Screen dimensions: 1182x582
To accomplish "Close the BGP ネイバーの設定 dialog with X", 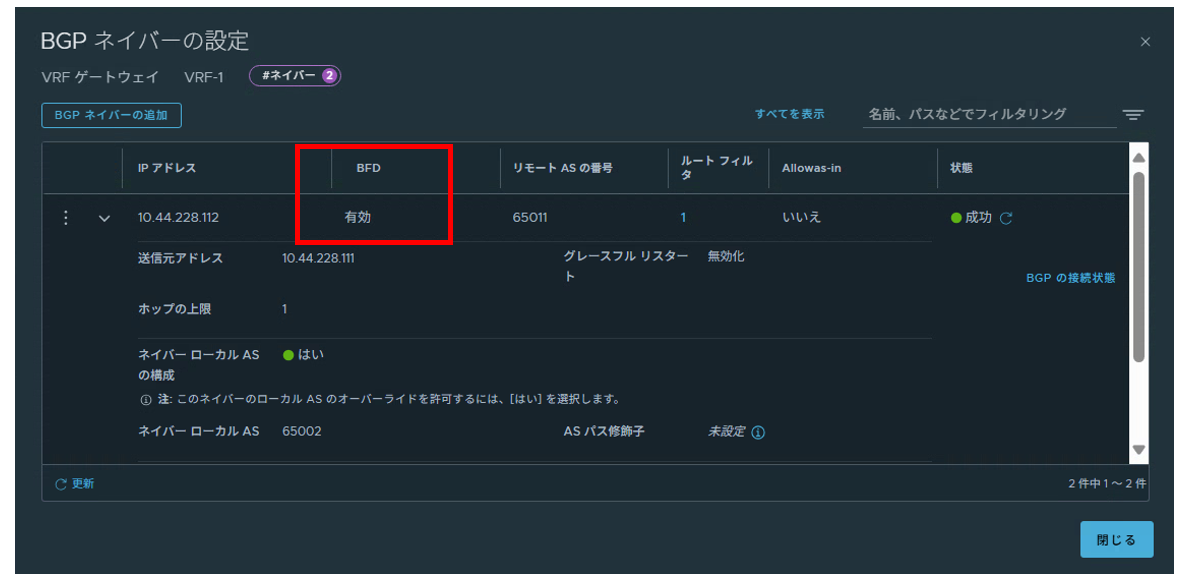I will pyautogui.click(x=1145, y=42).
